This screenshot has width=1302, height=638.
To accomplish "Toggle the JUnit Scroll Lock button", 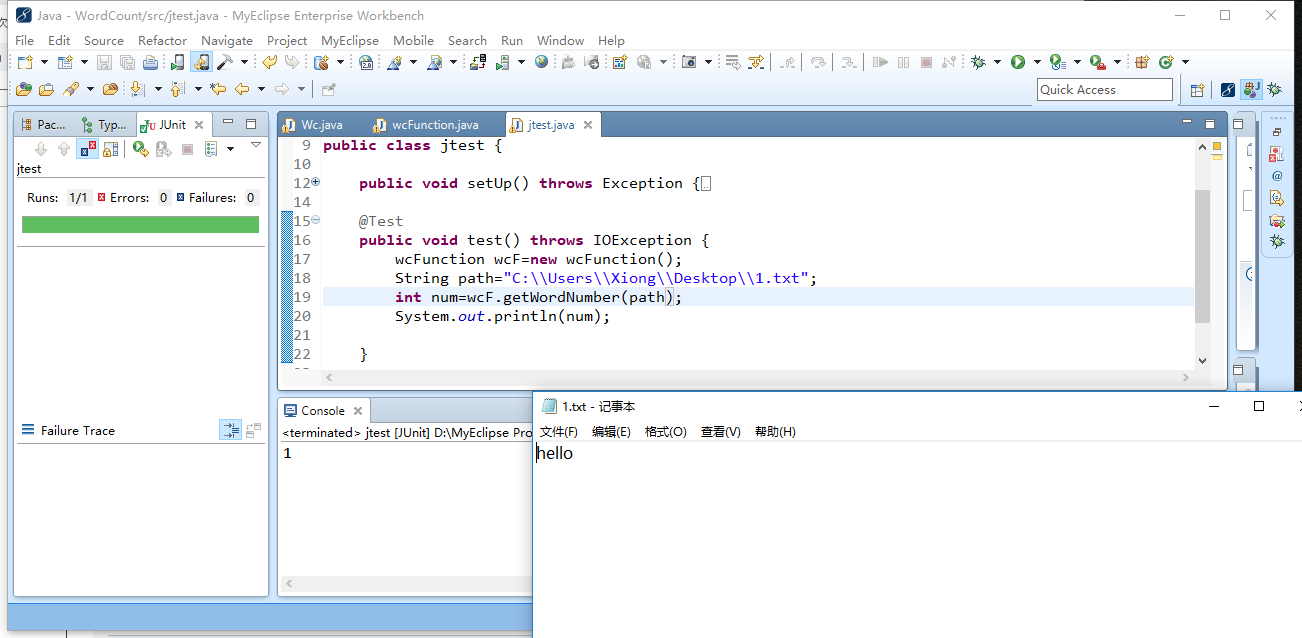I will pyautogui.click(x=111, y=149).
